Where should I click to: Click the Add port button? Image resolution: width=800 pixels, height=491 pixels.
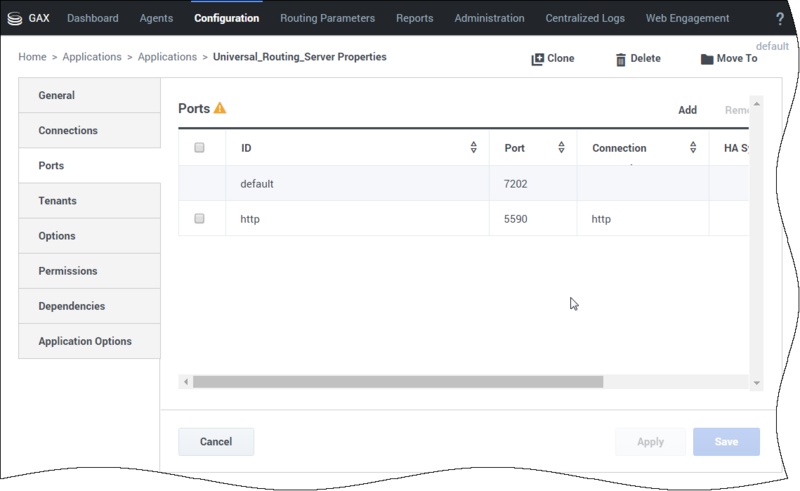click(x=687, y=110)
